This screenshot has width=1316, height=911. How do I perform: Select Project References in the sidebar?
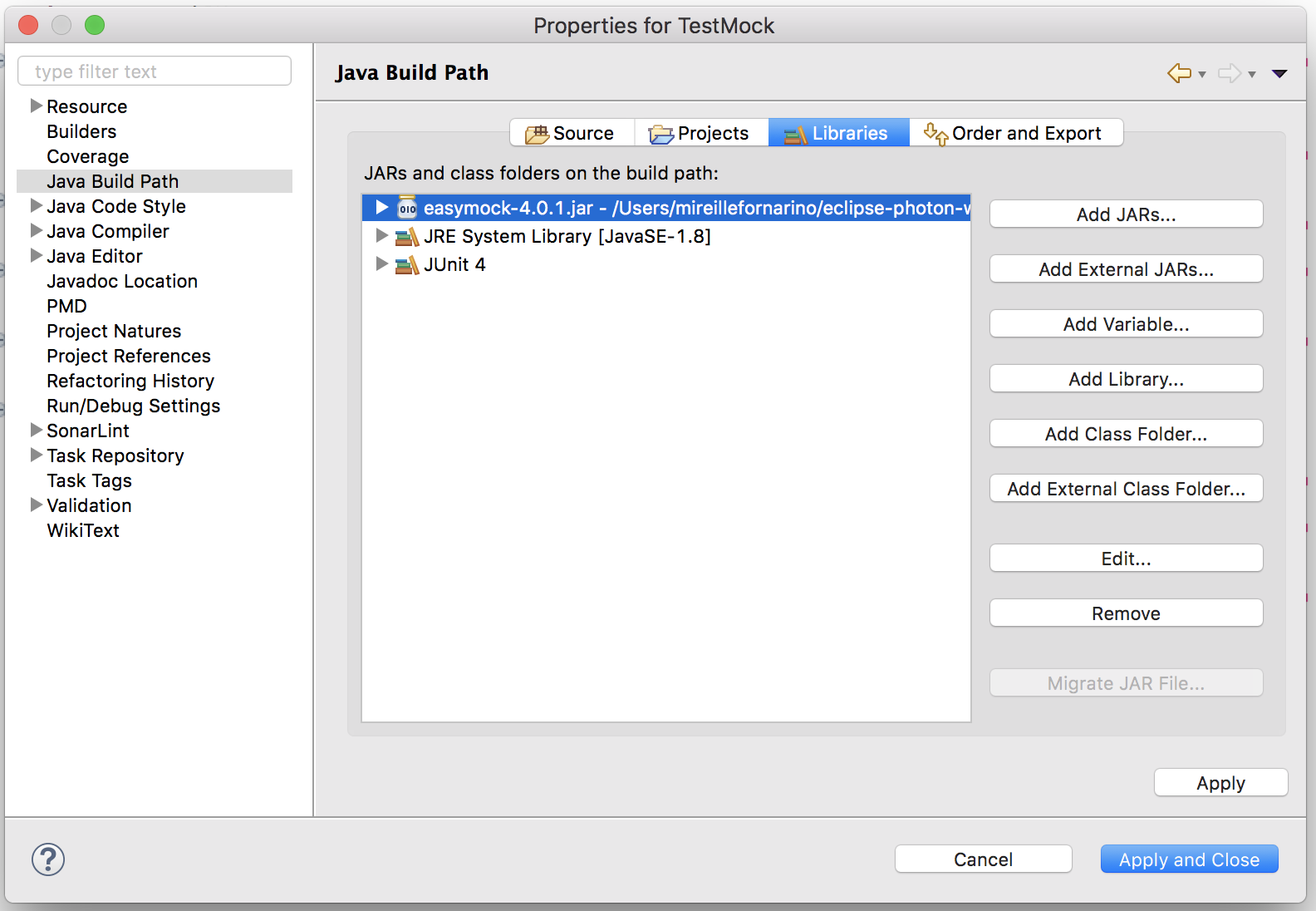pyautogui.click(x=129, y=356)
